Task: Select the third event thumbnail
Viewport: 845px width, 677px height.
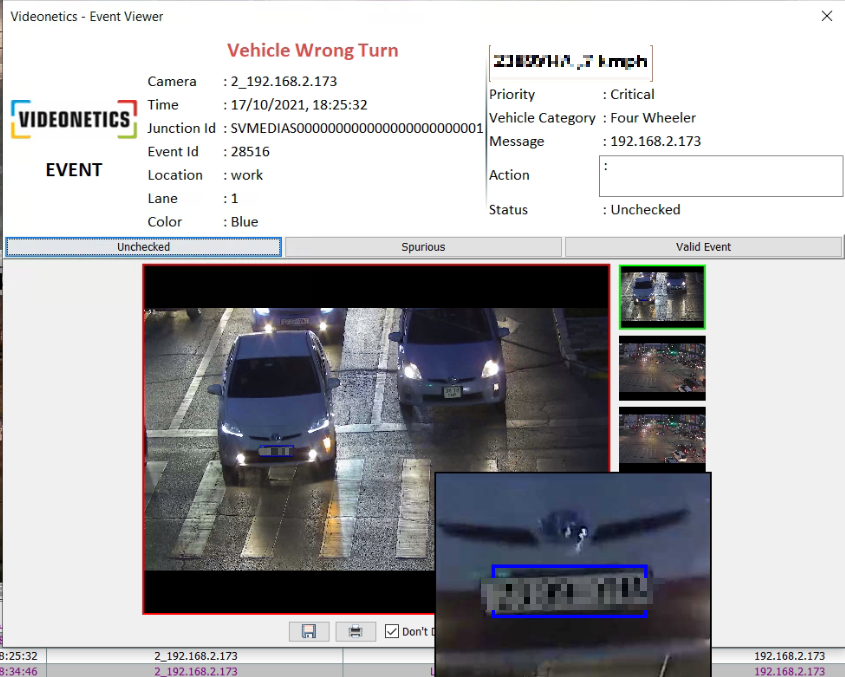Action: click(662, 436)
